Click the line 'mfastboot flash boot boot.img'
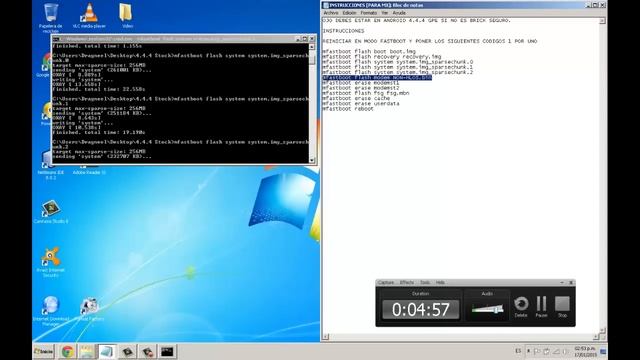The height and width of the screenshot is (360, 640). point(369,51)
